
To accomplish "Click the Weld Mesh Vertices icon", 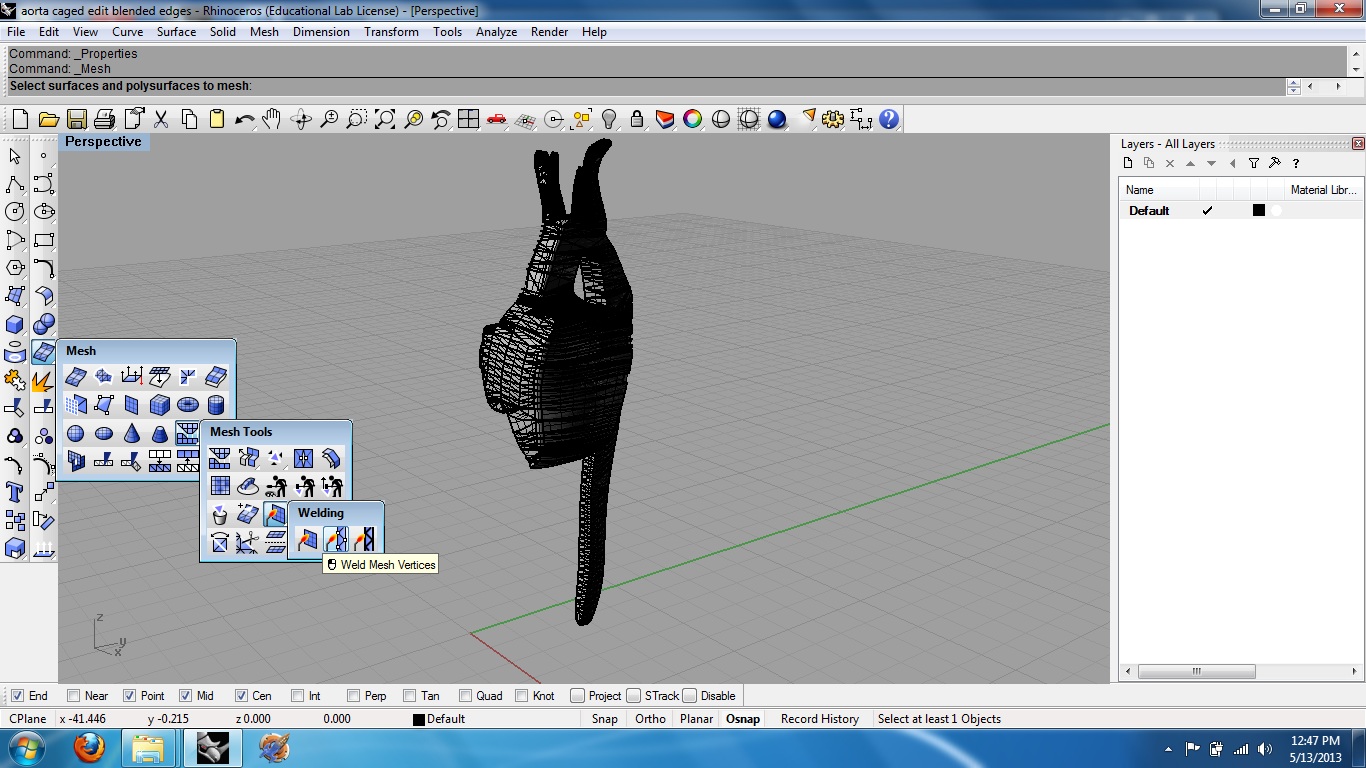I will coord(336,540).
